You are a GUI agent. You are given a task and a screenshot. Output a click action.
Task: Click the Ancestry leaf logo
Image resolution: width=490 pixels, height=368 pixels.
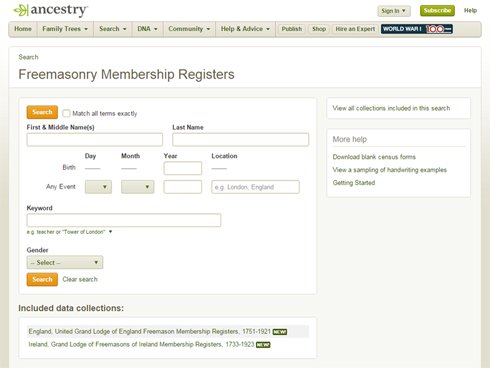pos(21,10)
